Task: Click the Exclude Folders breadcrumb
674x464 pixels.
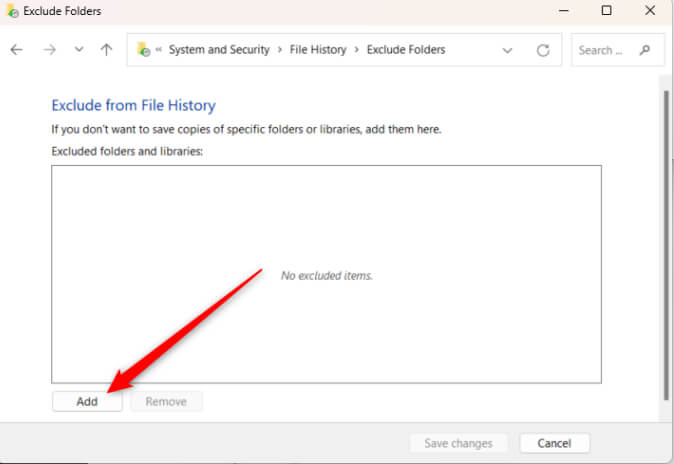Action: 406,50
